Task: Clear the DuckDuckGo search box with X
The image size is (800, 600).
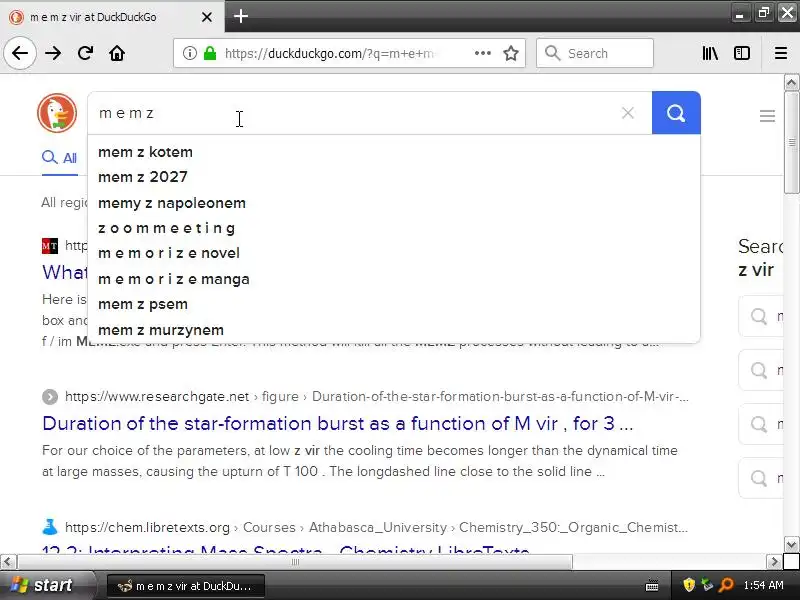Action: coord(628,113)
